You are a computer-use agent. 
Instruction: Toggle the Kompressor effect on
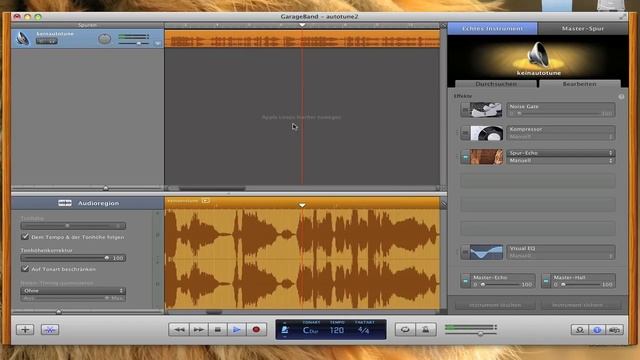pos(465,133)
